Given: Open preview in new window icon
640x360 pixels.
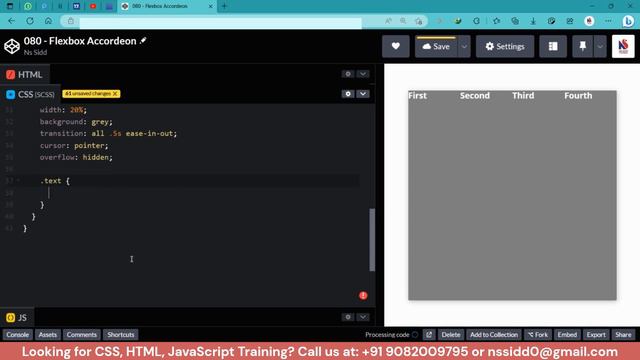Looking at the screenshot, I should click(x=429, y=335).
